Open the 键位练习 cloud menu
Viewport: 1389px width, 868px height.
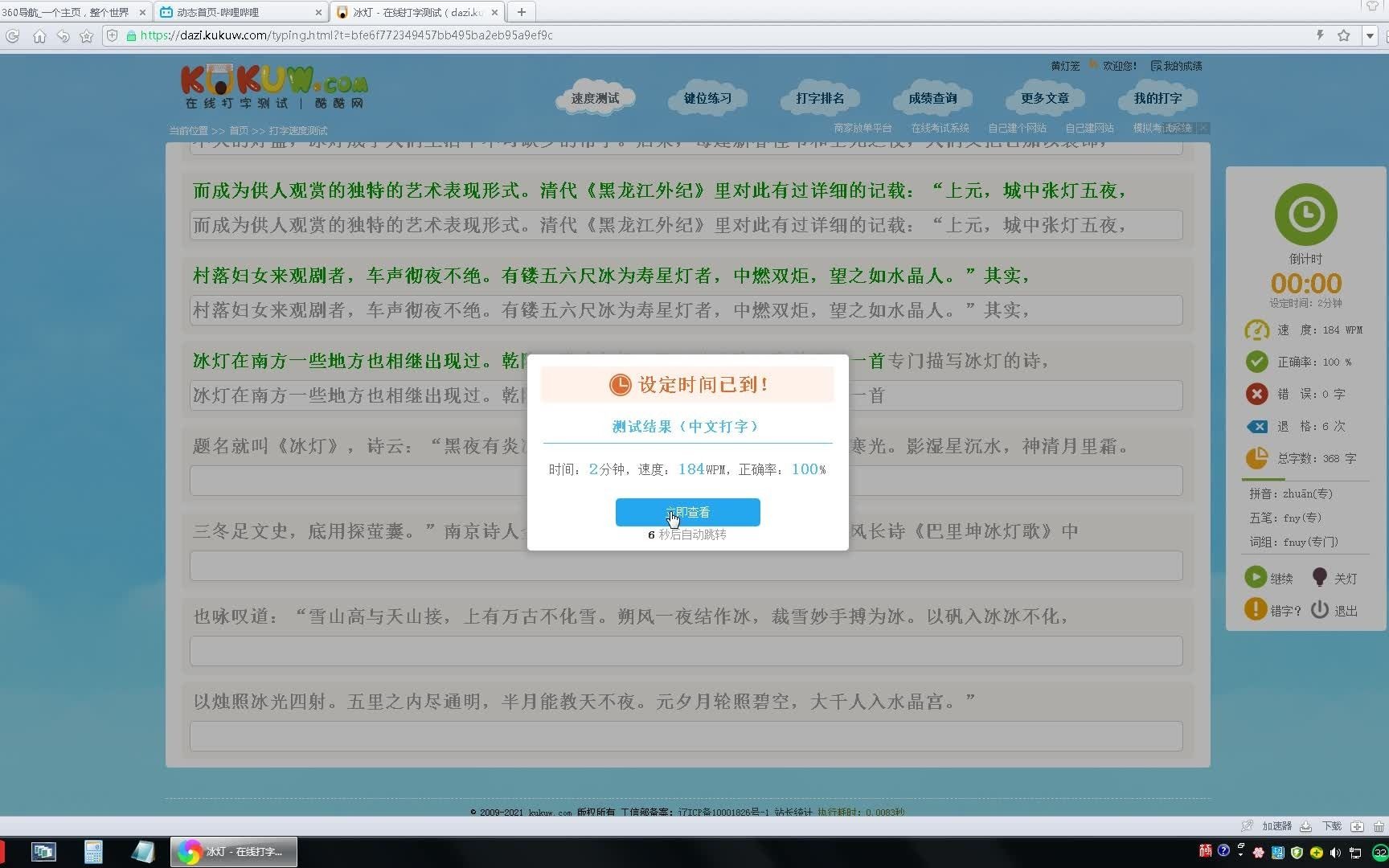pos(707,98)
